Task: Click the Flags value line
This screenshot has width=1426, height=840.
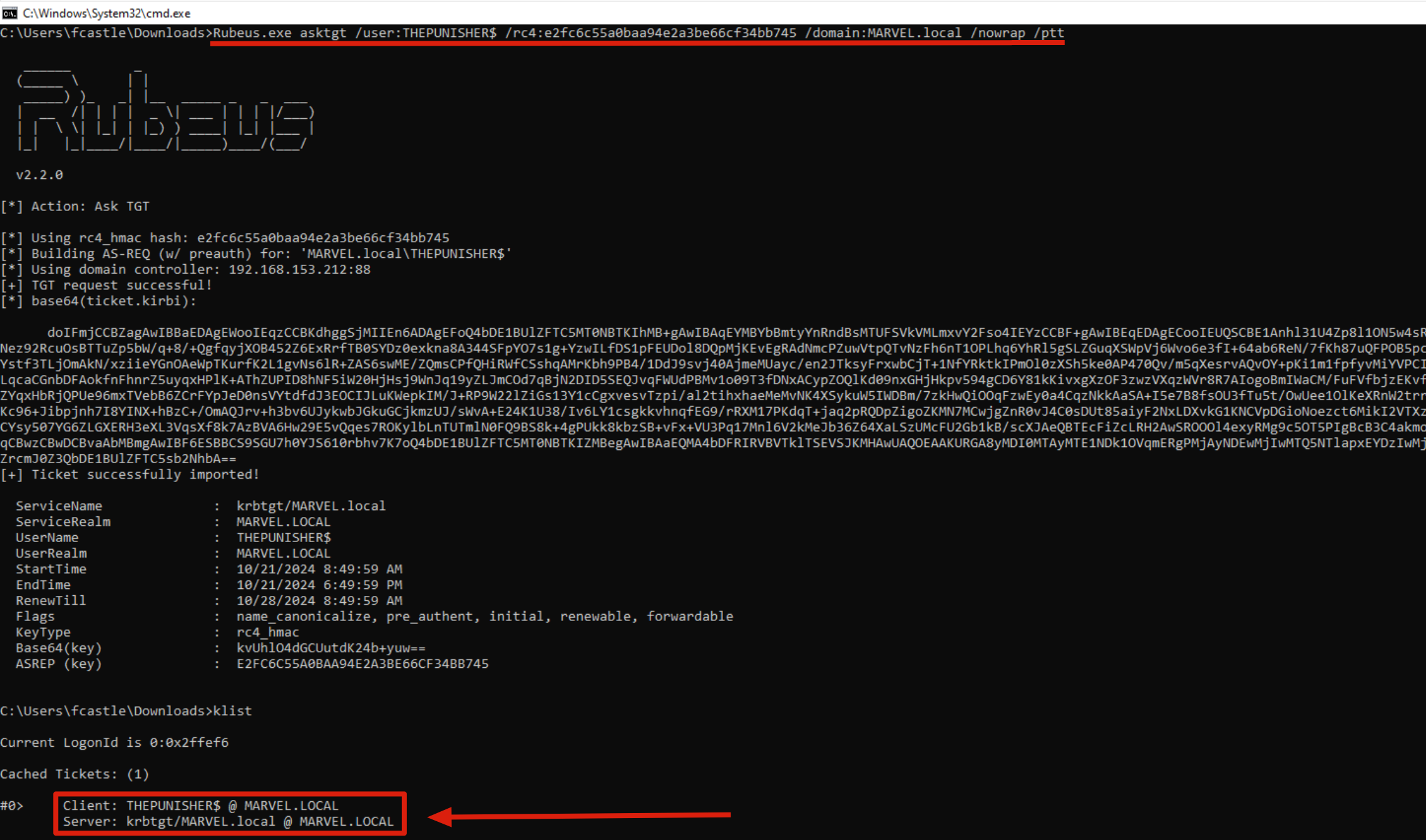Action: 485,617
